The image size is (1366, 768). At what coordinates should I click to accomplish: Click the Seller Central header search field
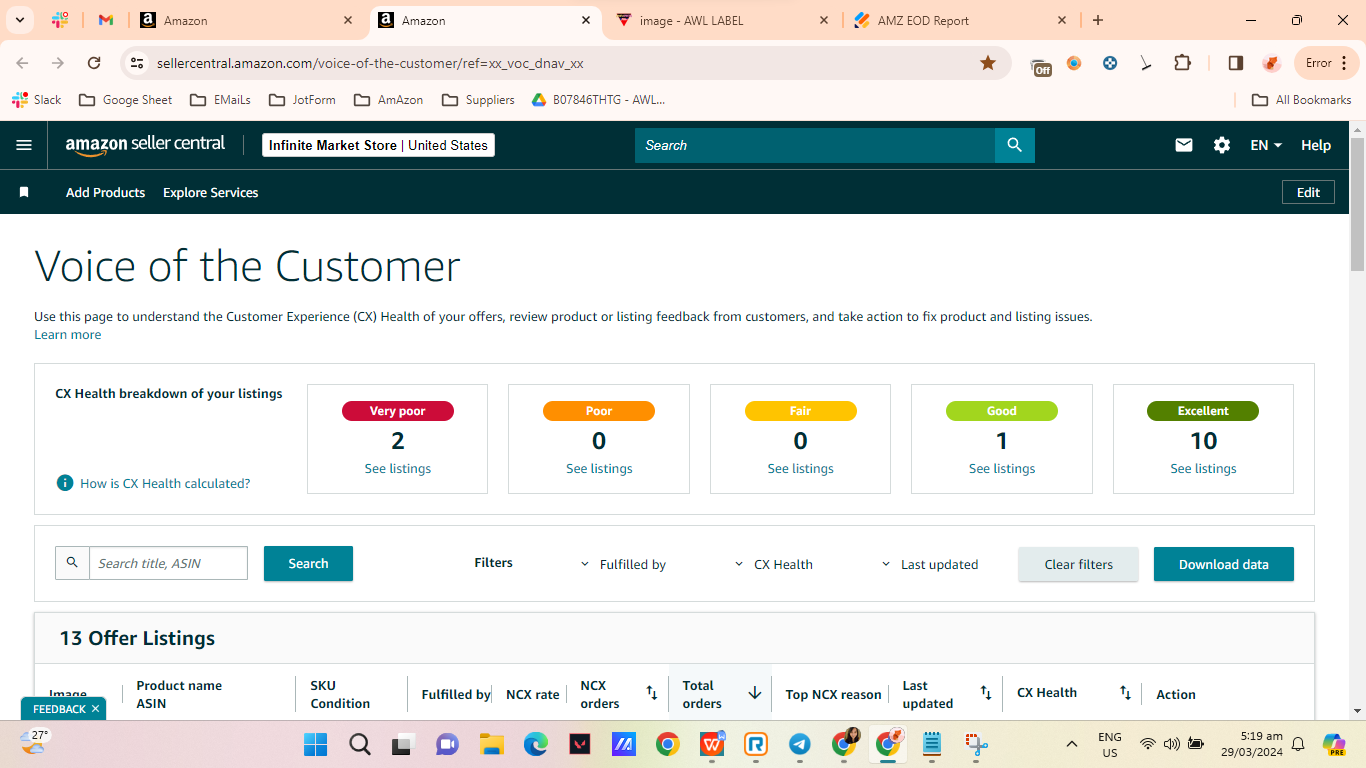(x=815, y=145)
